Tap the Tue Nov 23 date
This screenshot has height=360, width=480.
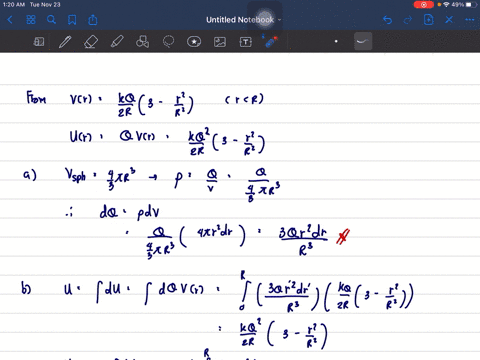[x=45, y=5]
